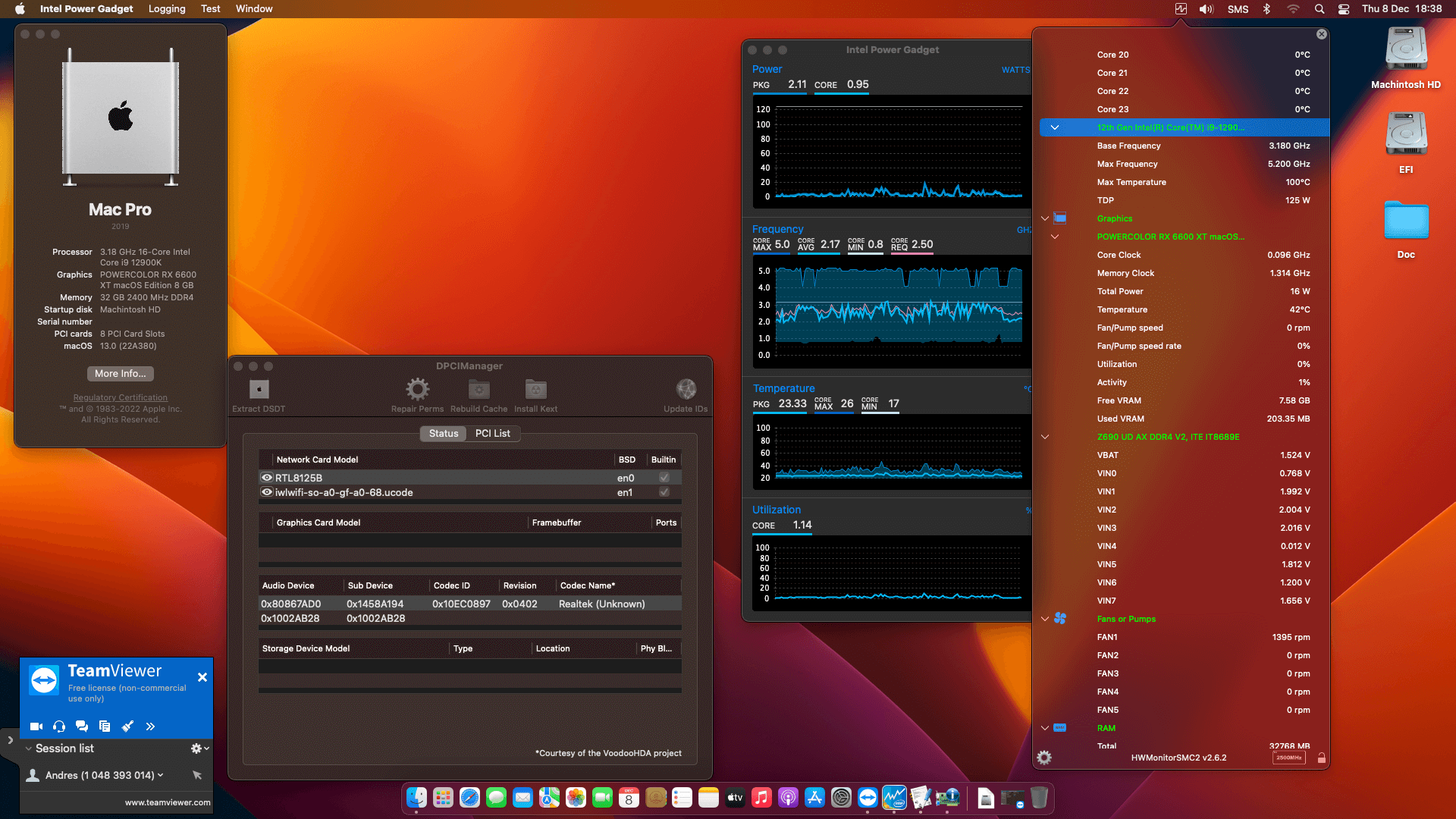Image resolution: width=1456 pixels, height=819 pixels.
Task: Open Intel Power Gadget in Dock
Action: click(x=894, y=798)
